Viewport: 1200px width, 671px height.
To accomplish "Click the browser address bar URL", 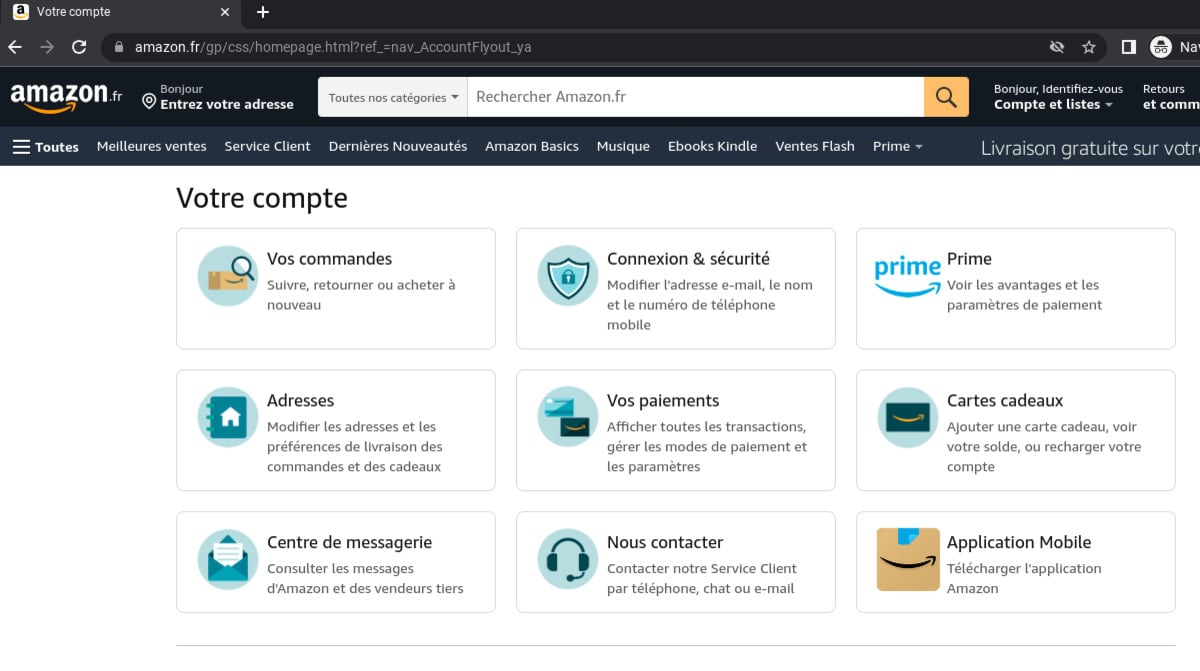I will [332, 47].
